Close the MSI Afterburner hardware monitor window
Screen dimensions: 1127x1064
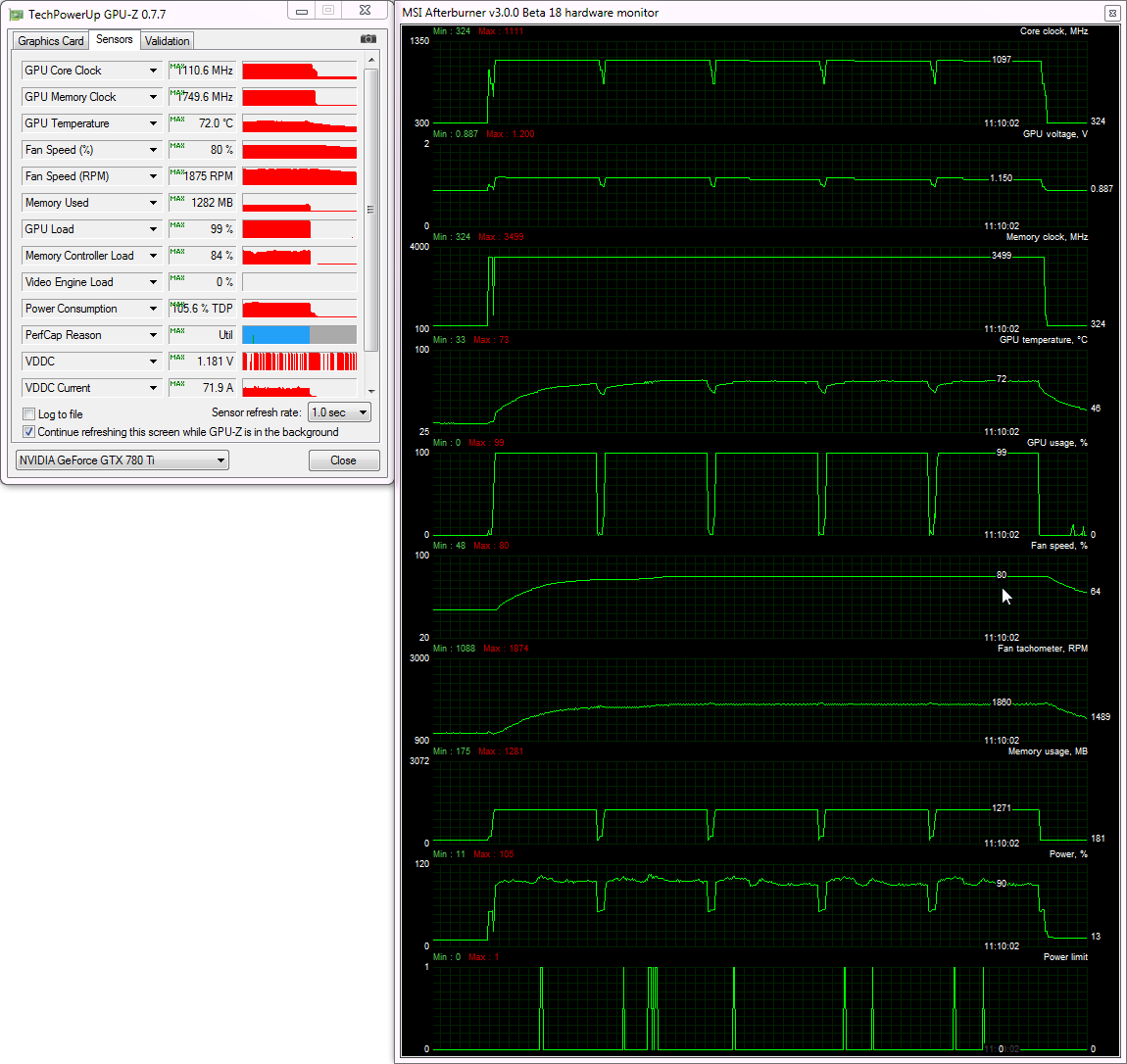[1111, 13]
